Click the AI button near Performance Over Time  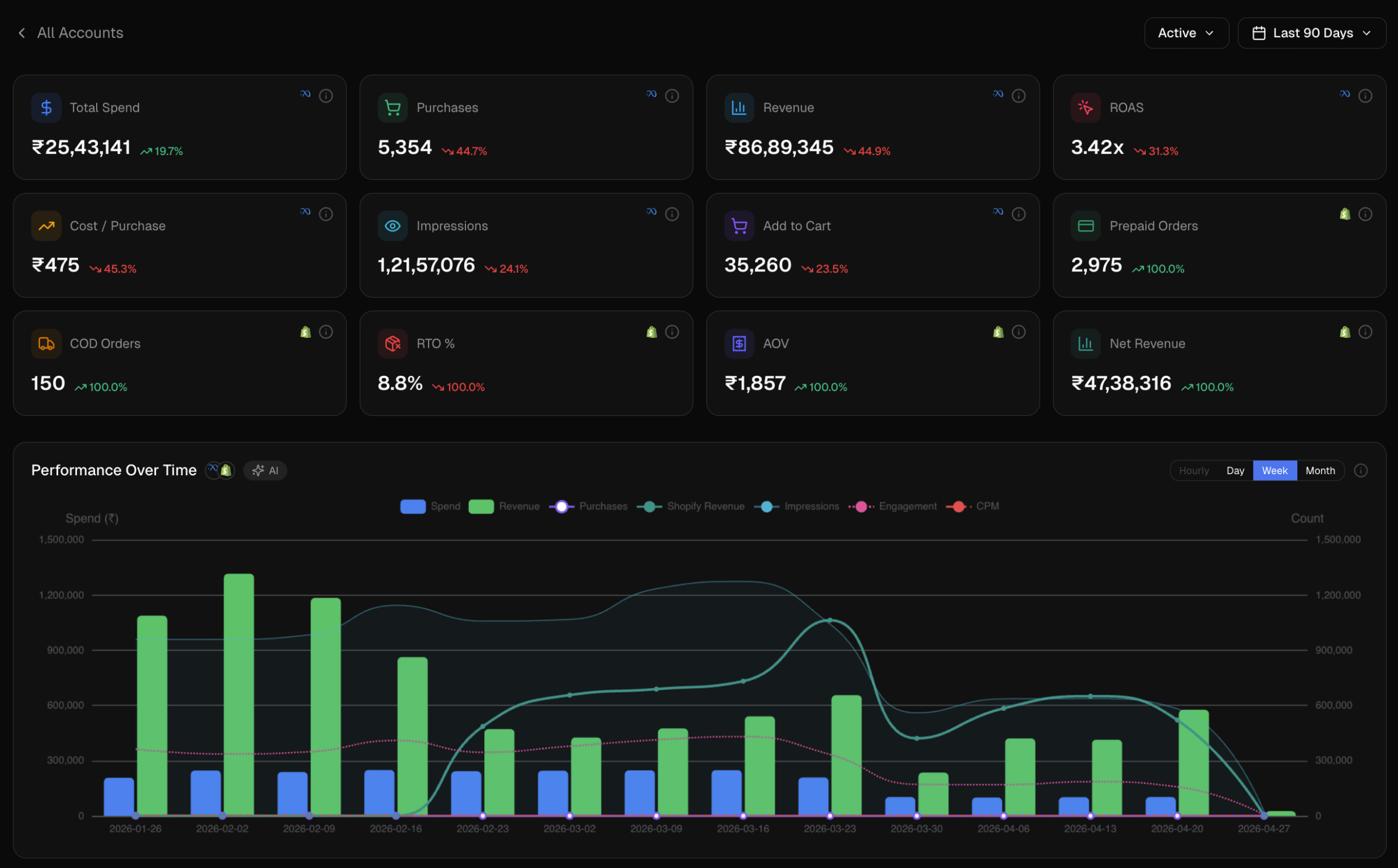tap(266, 470)
